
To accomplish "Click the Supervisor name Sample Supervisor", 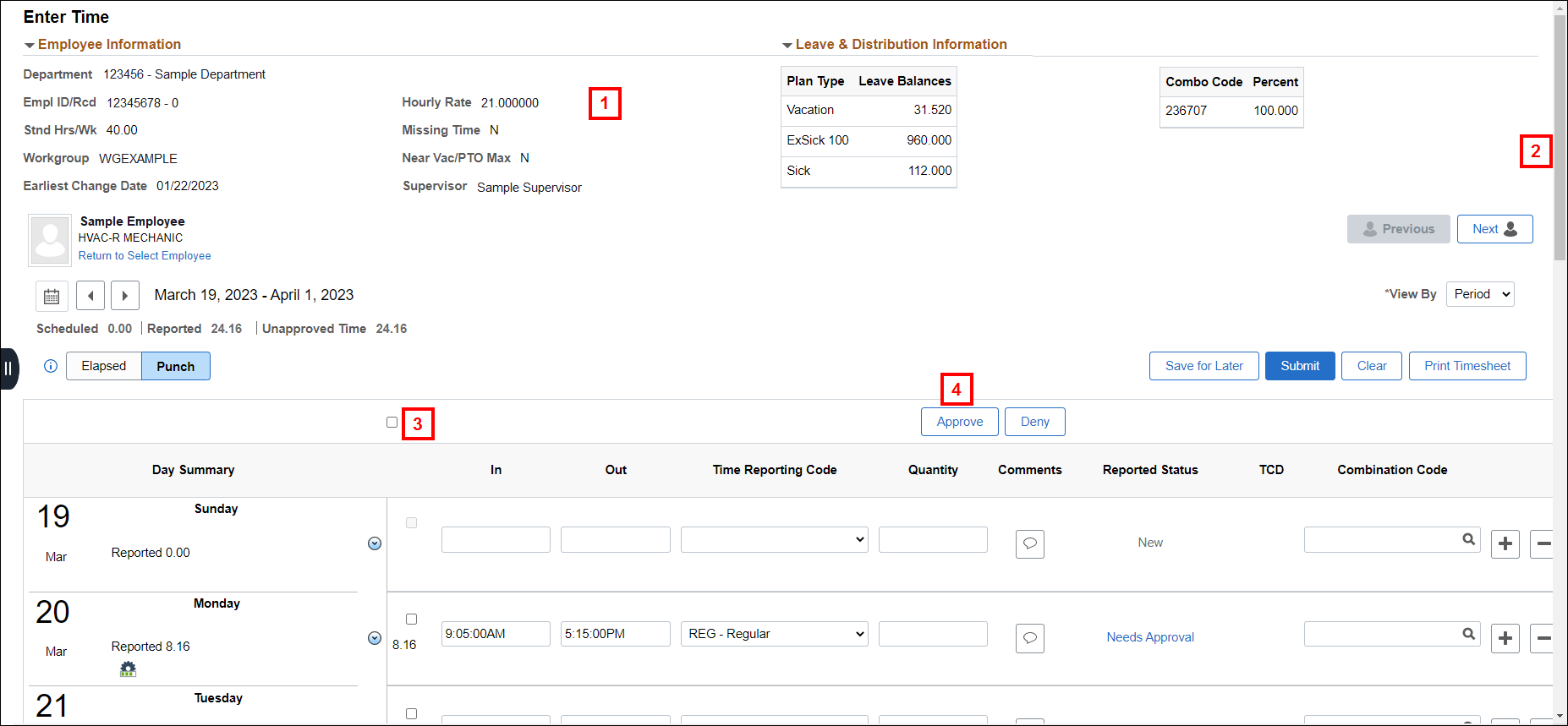I will point(529,188).
